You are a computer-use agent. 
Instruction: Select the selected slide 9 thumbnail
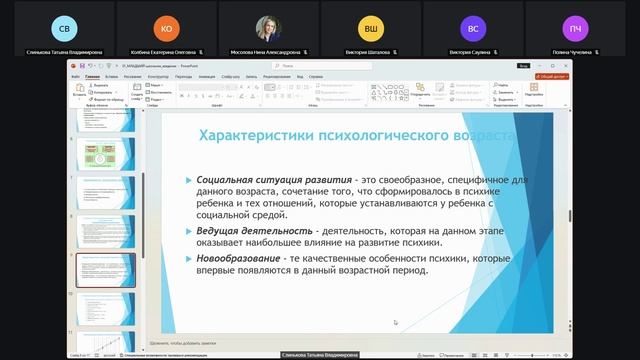[x=106, y=270]
